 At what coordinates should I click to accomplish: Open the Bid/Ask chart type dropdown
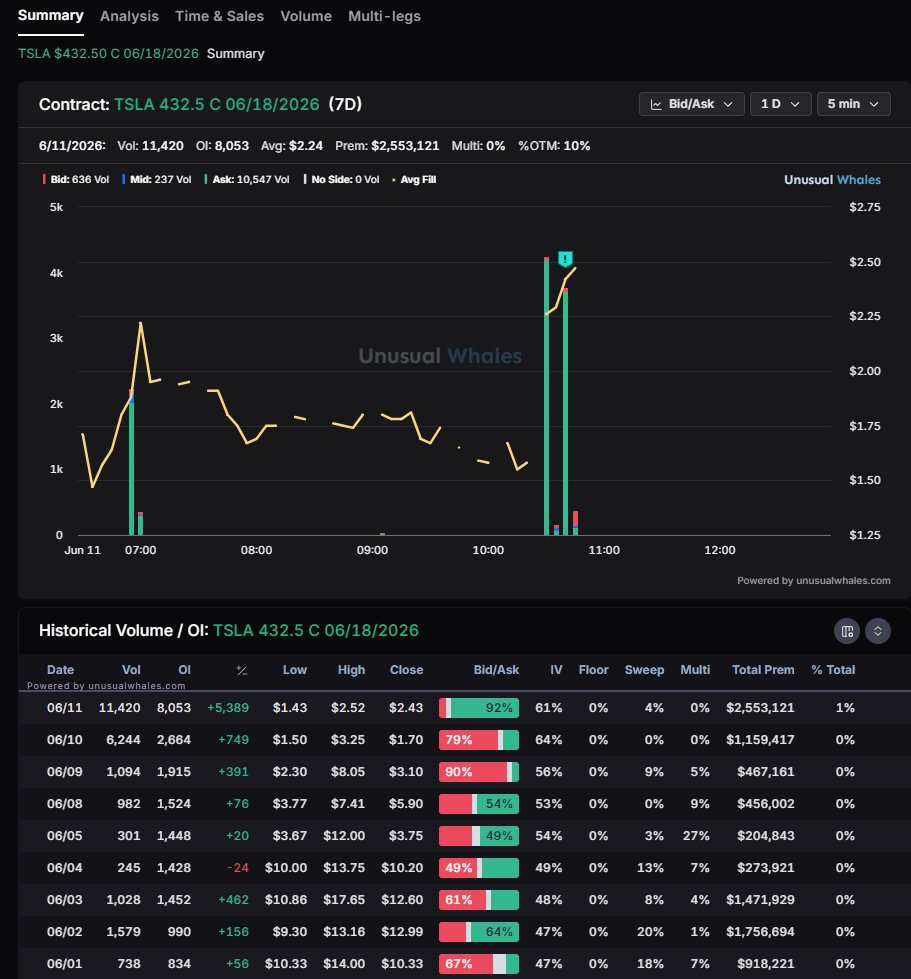coord(691,104)
